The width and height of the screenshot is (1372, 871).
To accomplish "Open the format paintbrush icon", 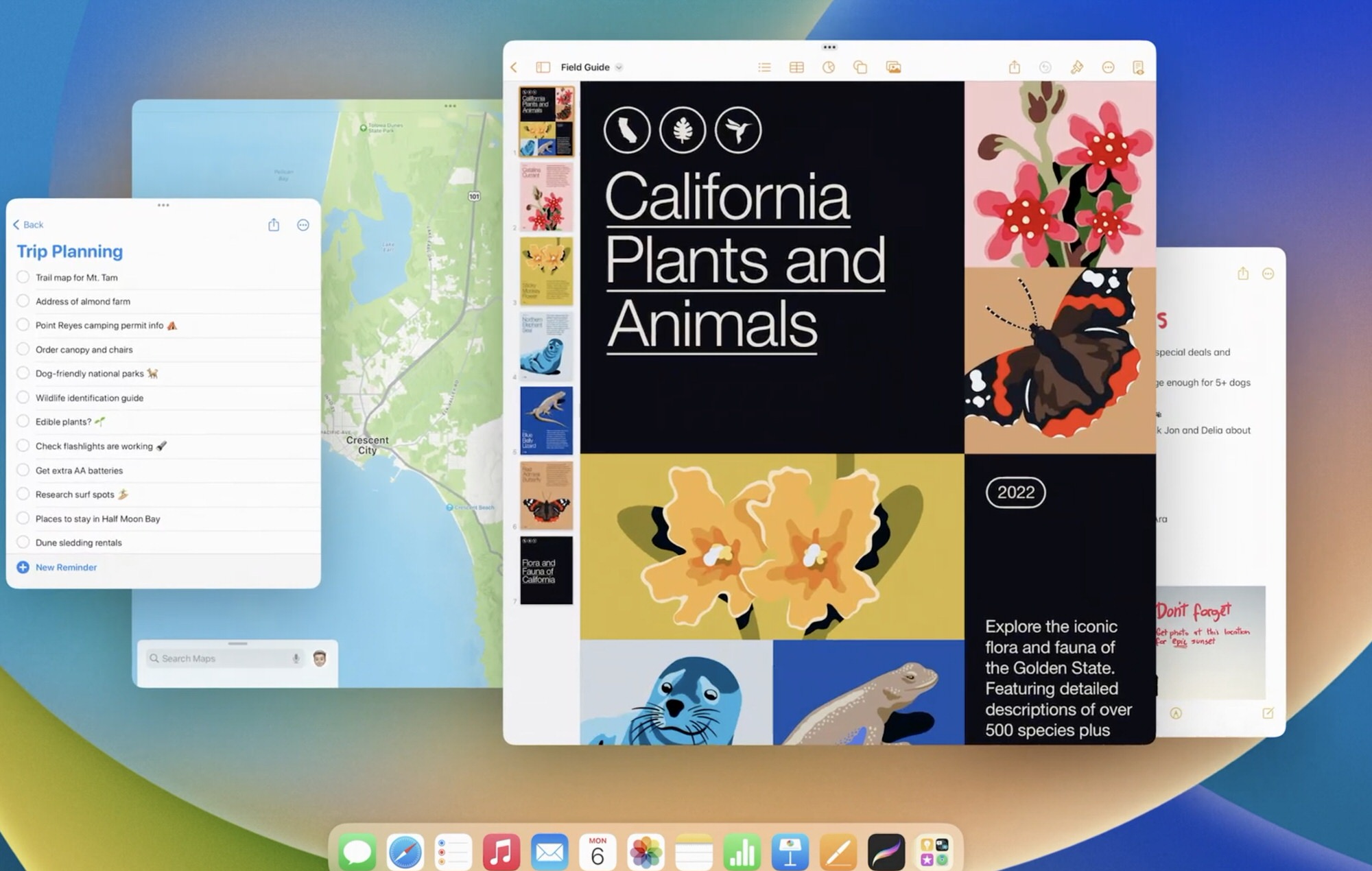I will [1076, 67].
